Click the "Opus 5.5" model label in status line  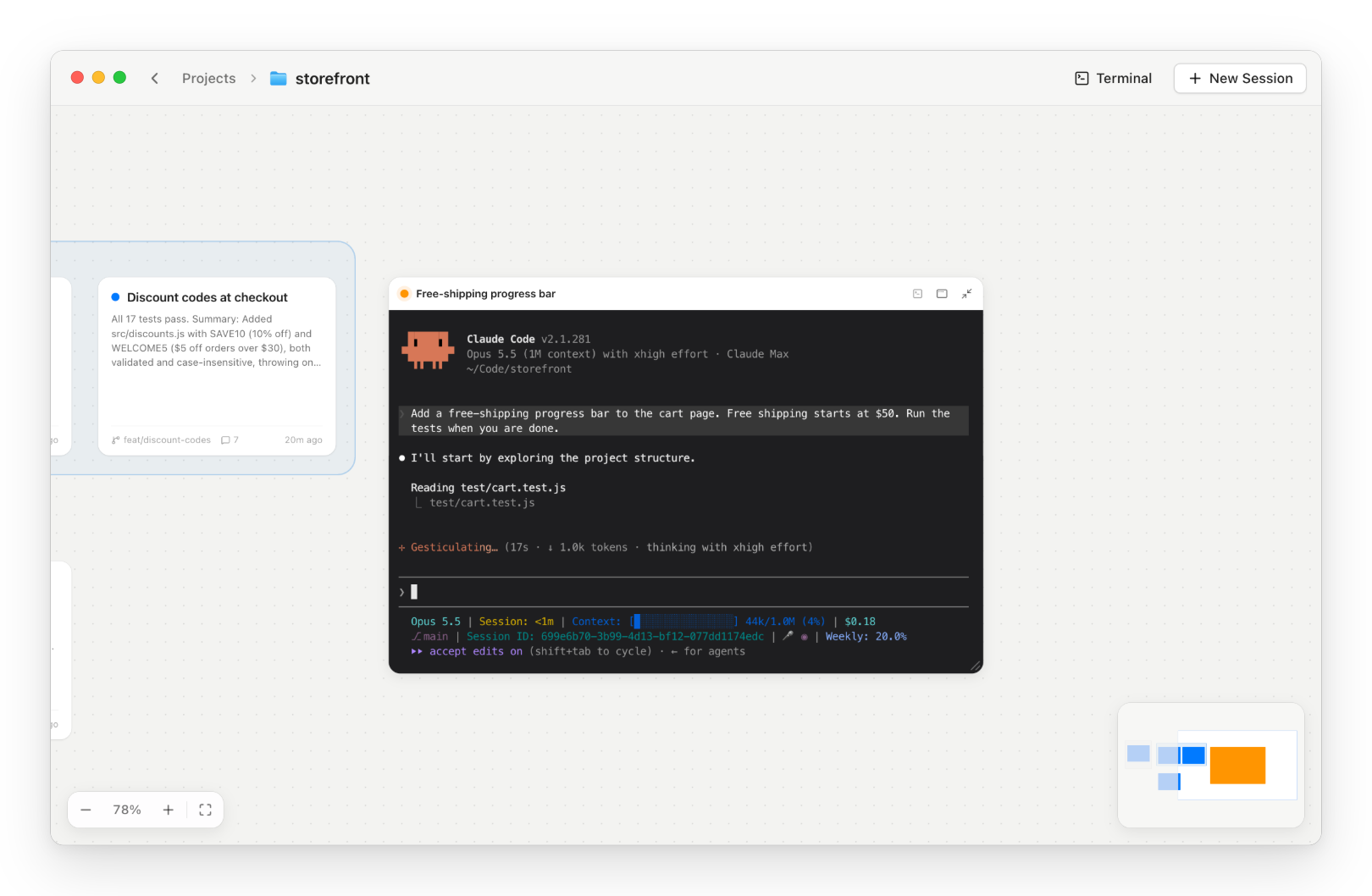point(435,622)
